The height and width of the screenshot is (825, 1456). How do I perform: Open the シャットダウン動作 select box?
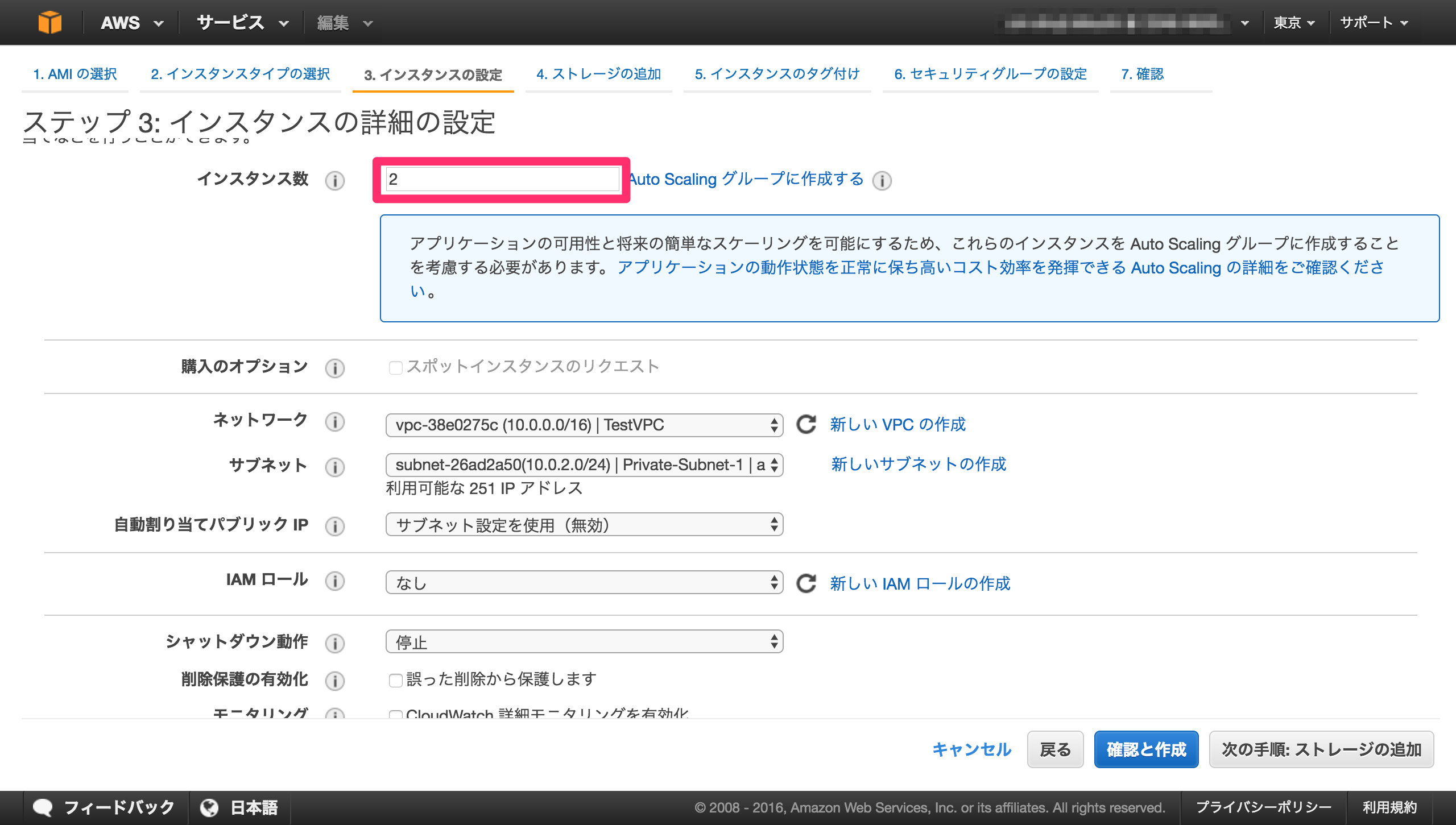coord(584,641)
